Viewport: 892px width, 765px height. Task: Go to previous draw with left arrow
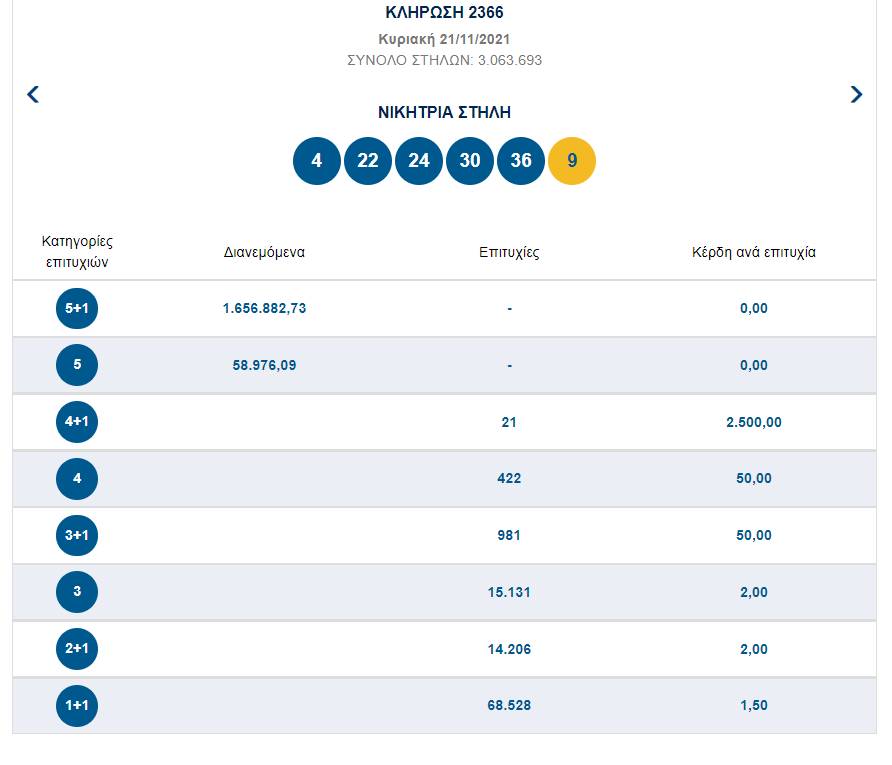point(33,94)
